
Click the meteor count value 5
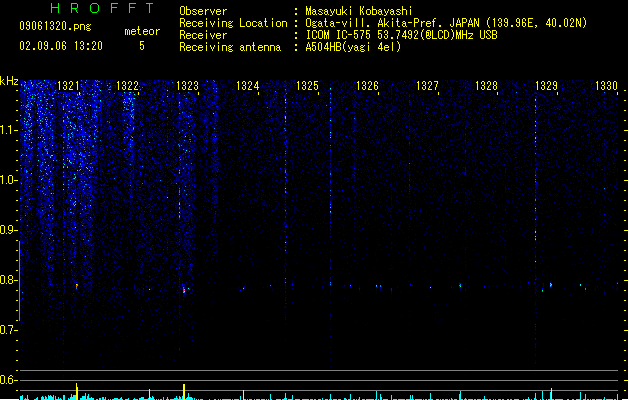pyautogui.click(x=142, y=46)
